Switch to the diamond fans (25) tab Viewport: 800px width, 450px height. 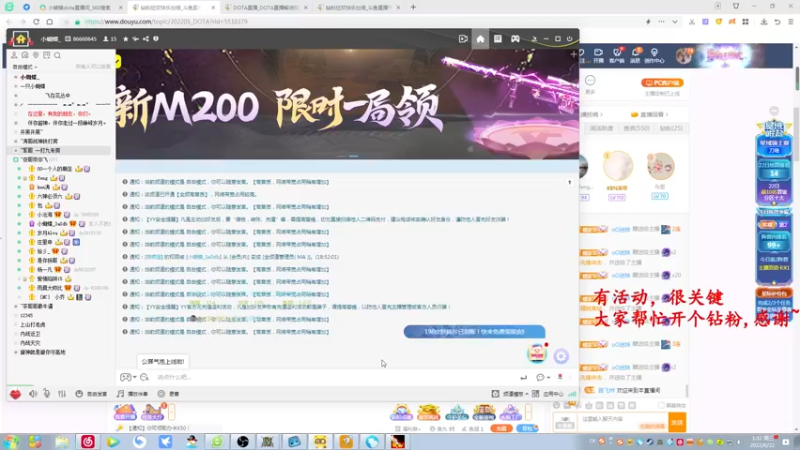[x=671, y=128]
